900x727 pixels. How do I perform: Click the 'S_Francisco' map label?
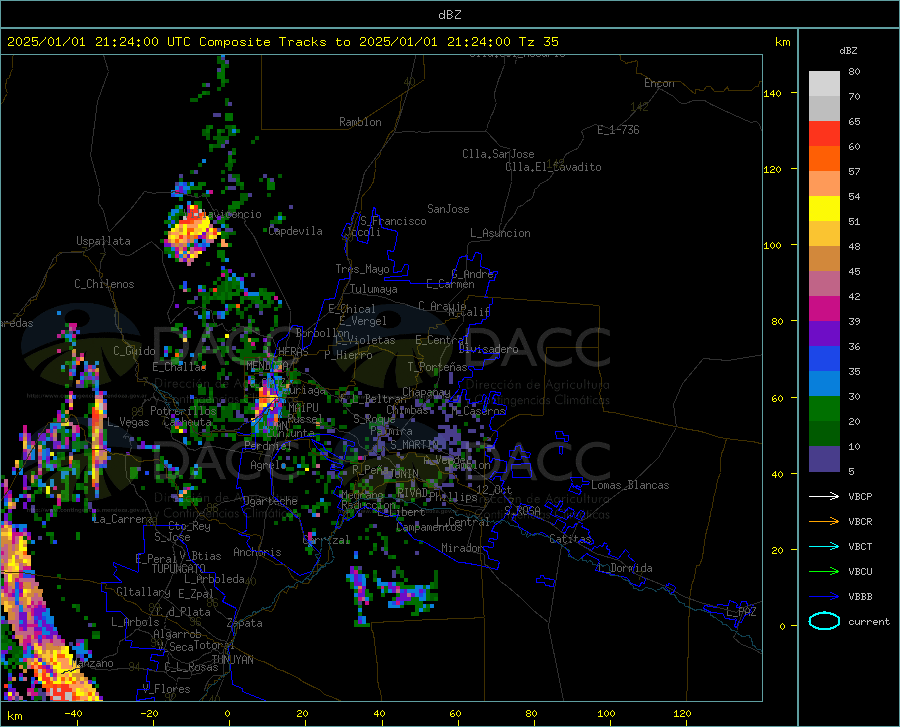pos(393,221)
